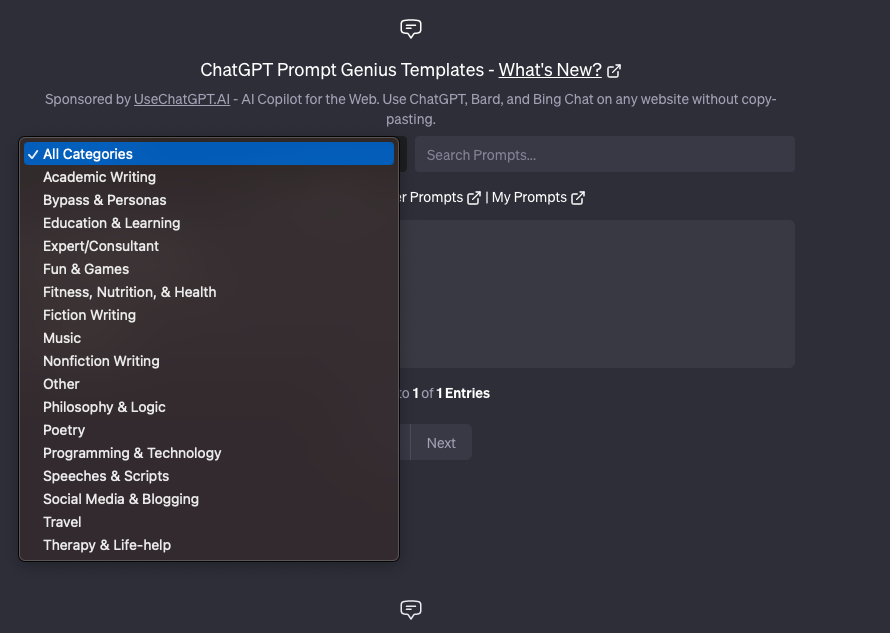Click external link icon next to My Prompts
The width and height of the screenshot is (890, 633).
click(x=578, y=198)
